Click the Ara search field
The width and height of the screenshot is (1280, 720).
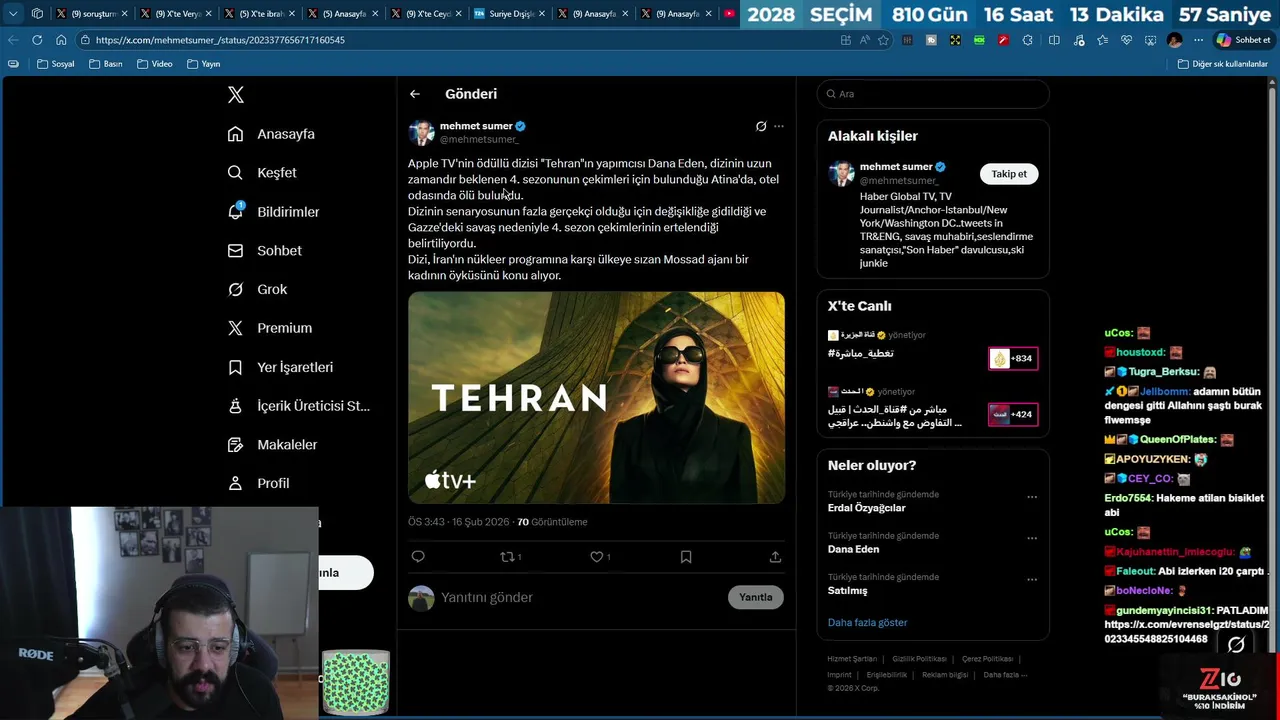click(933, 94)
